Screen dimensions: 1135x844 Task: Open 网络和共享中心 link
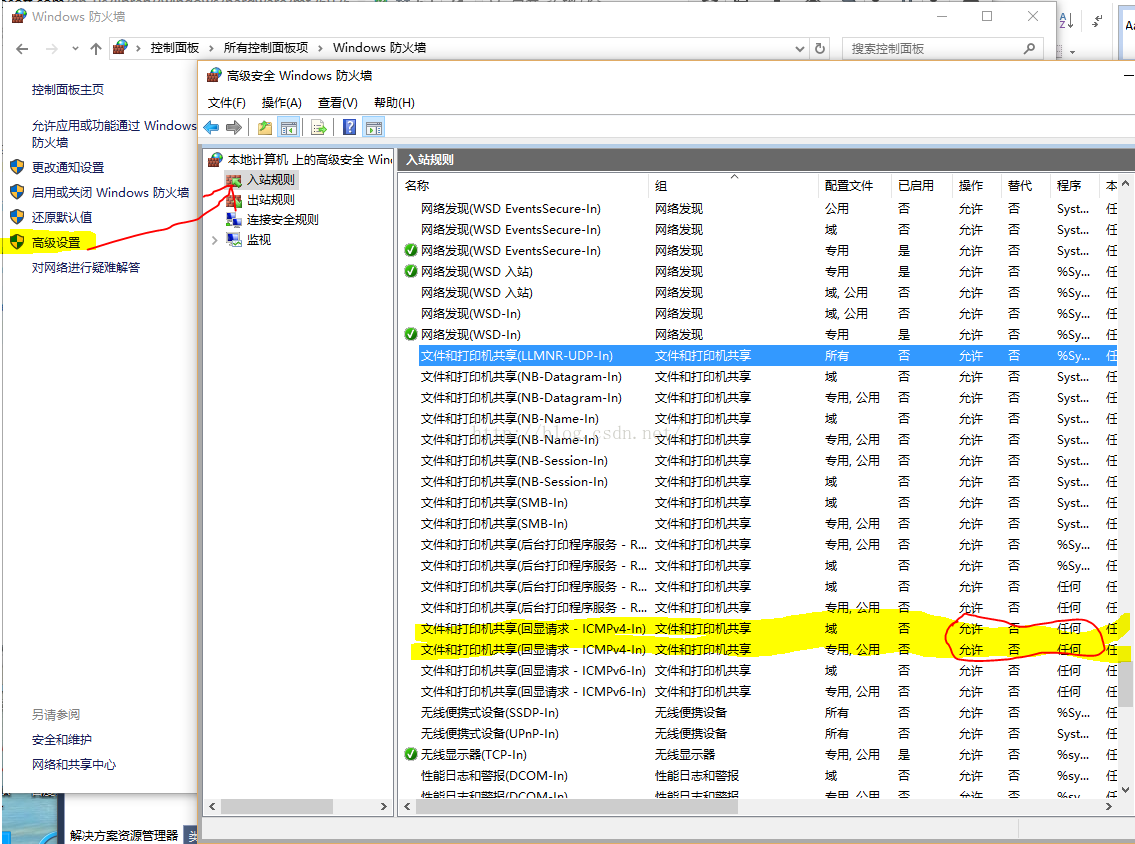74,765
